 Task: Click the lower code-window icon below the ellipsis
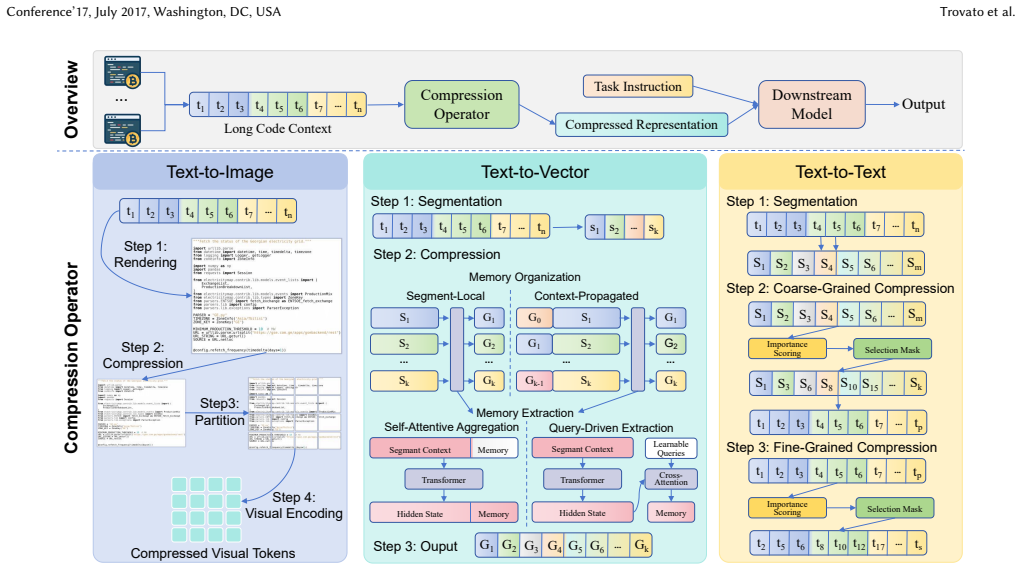(x=122, y=130)
